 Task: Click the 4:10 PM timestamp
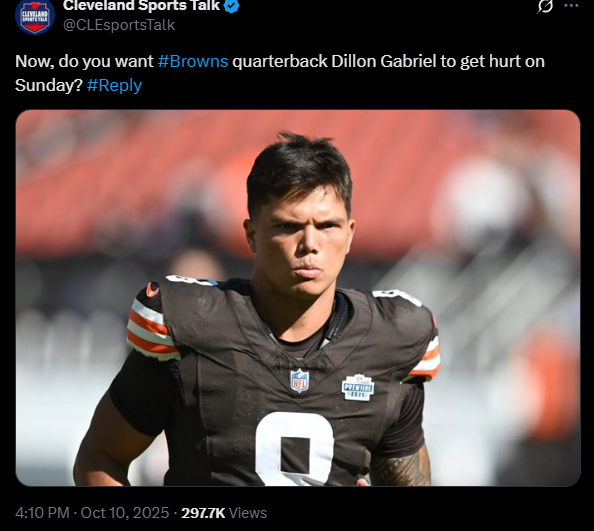pyautogui.click(x=42, y=513)
